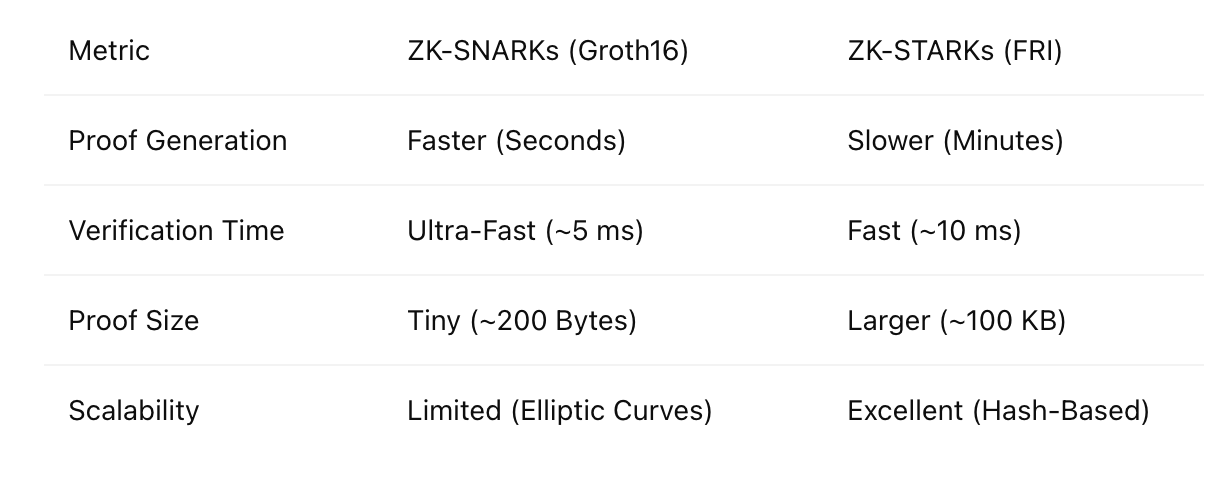Viewport: 1212px width, 488px height.
Task: Select the ZK-SNARKs (Groth16) column header
Action: [547, 51]
